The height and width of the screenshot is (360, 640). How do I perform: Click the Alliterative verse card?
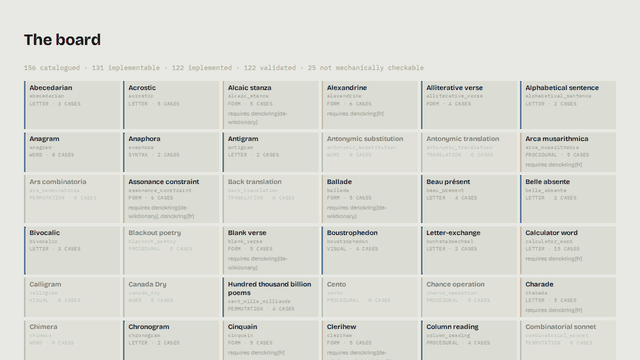469,105
